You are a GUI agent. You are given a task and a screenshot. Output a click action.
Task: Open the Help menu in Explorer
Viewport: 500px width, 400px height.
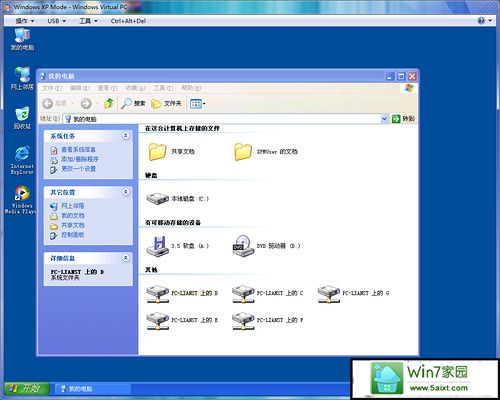point(191,88)
